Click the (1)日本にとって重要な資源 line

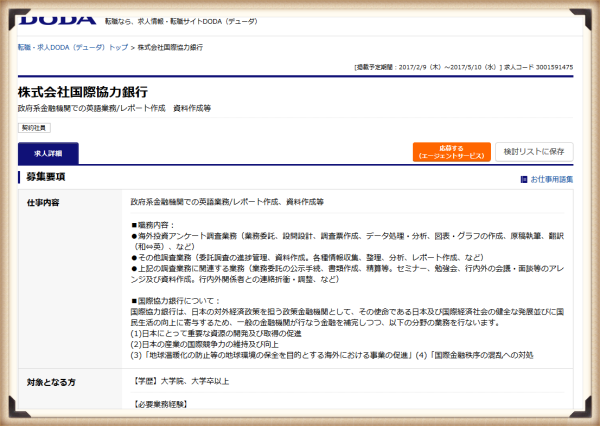click(x=216, y=333)
